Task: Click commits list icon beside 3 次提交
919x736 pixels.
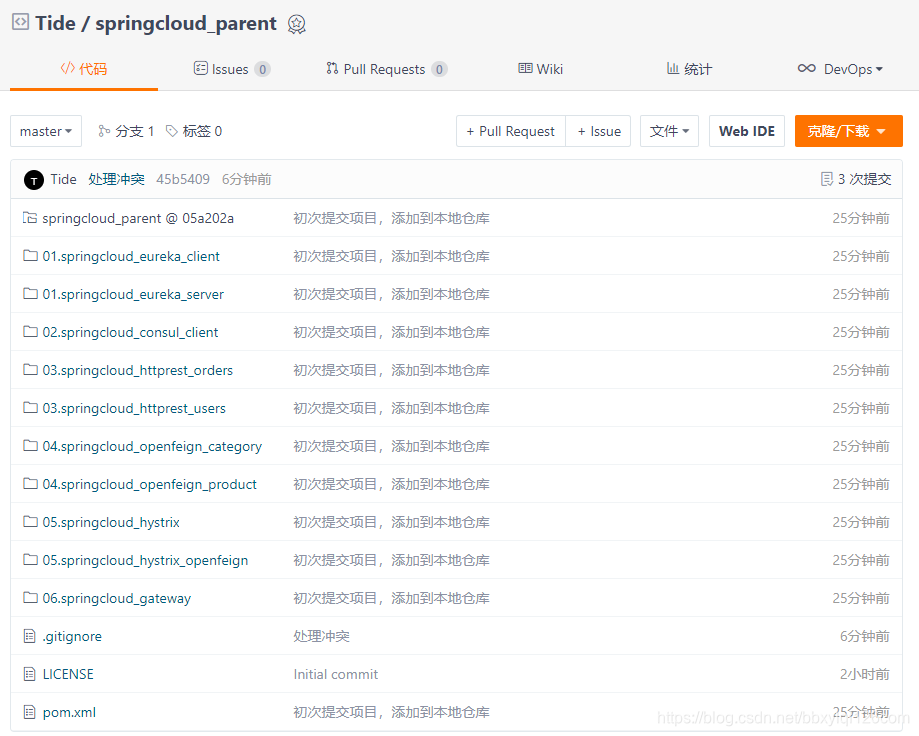Action: tap(827, 179)
